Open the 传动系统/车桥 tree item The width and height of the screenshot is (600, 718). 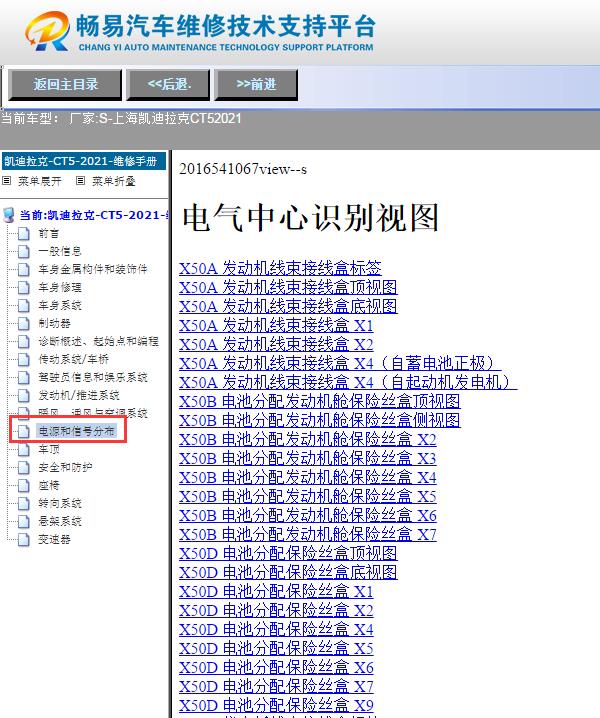[x=73, y=359]
